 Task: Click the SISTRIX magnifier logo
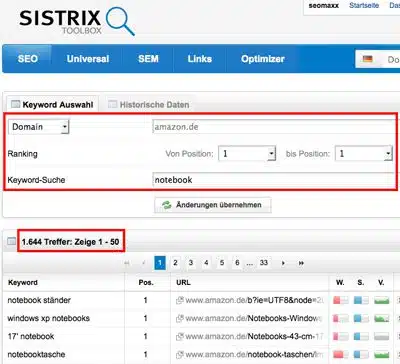pos(120,21)
